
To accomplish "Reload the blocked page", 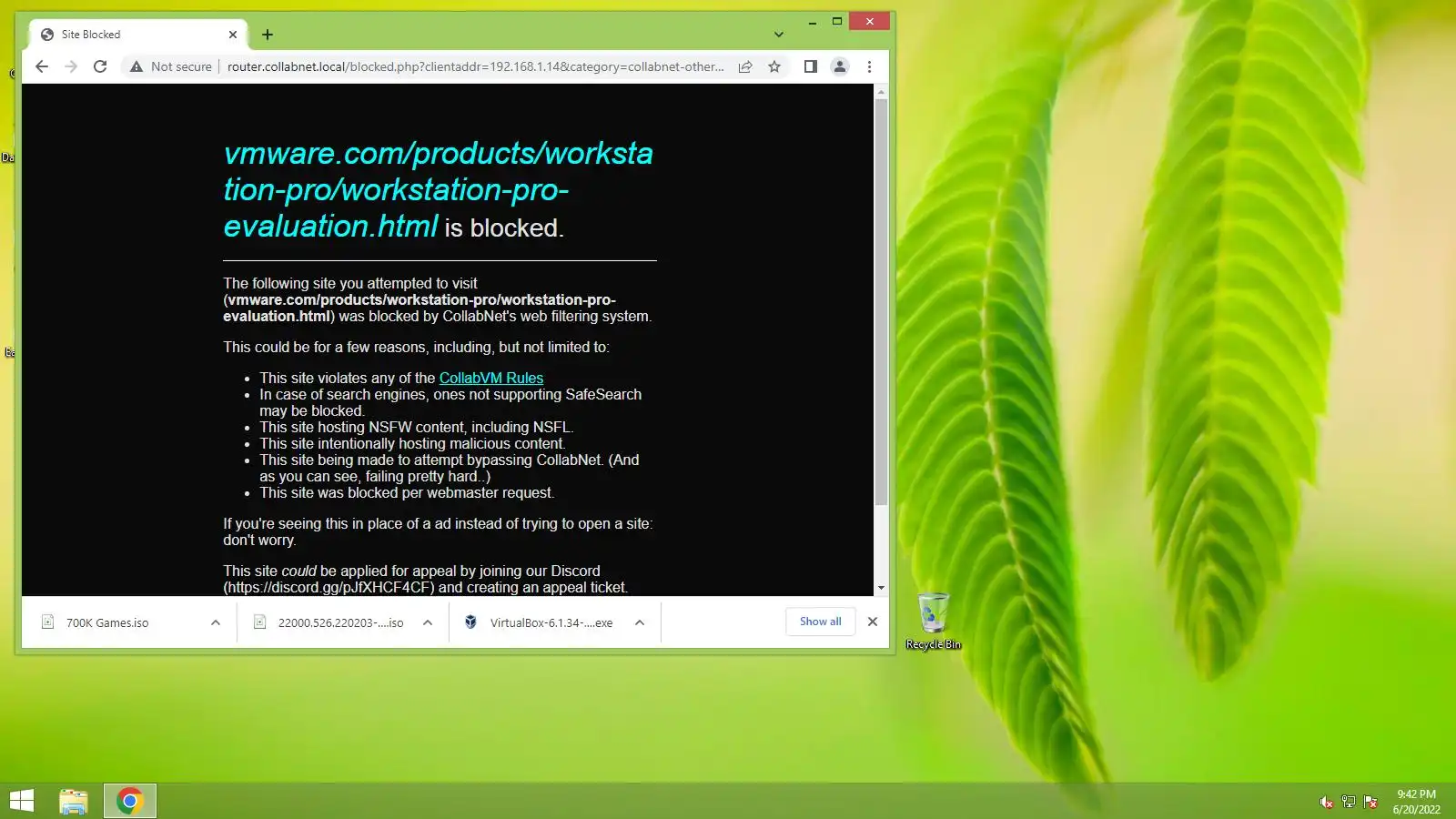I will click(100, 66).
